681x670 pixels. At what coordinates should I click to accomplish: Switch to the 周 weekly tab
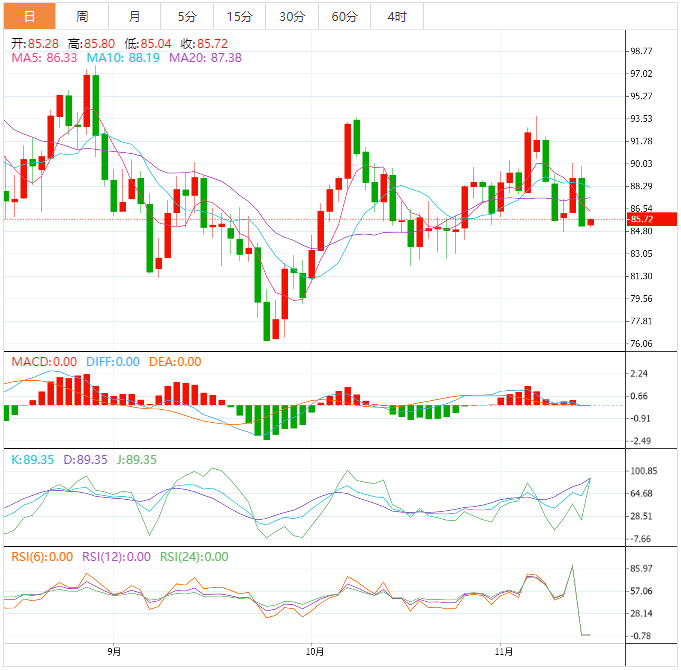pos(82,17)
